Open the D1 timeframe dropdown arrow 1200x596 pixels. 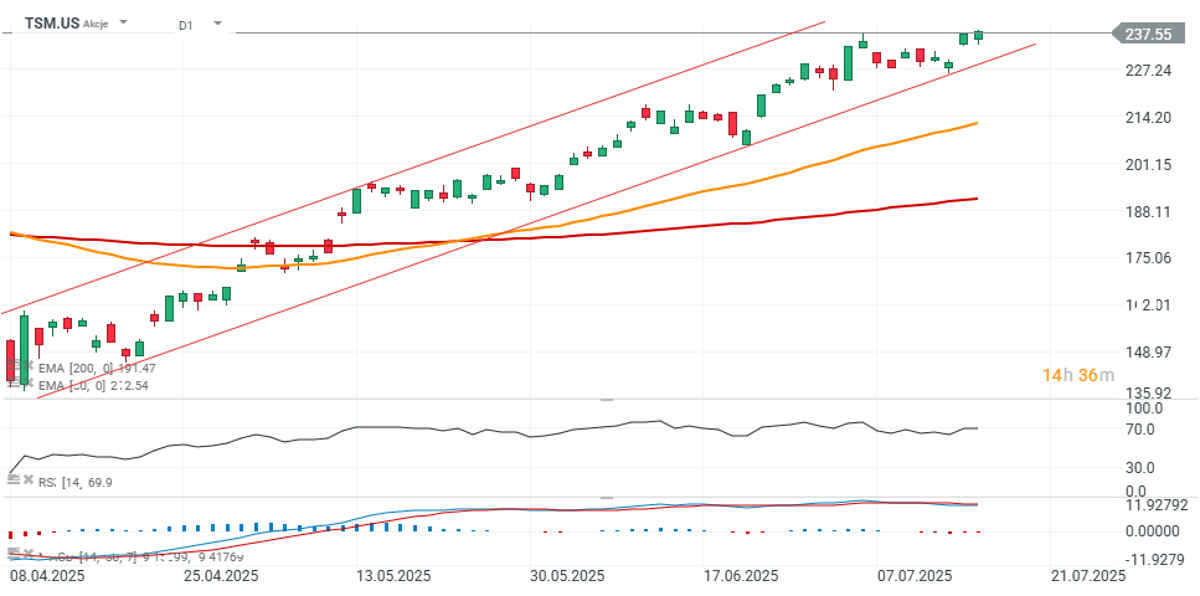coord(217,22)
